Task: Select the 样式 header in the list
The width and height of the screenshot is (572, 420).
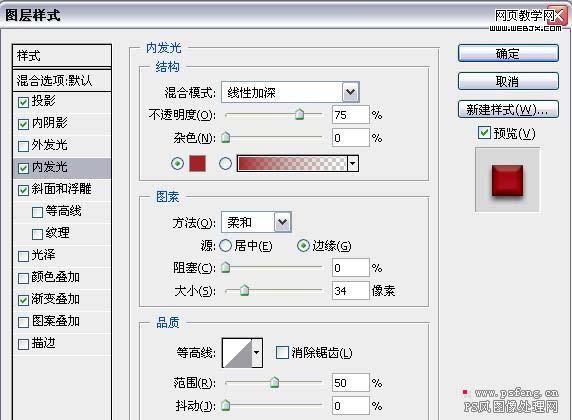Action: 62,56
